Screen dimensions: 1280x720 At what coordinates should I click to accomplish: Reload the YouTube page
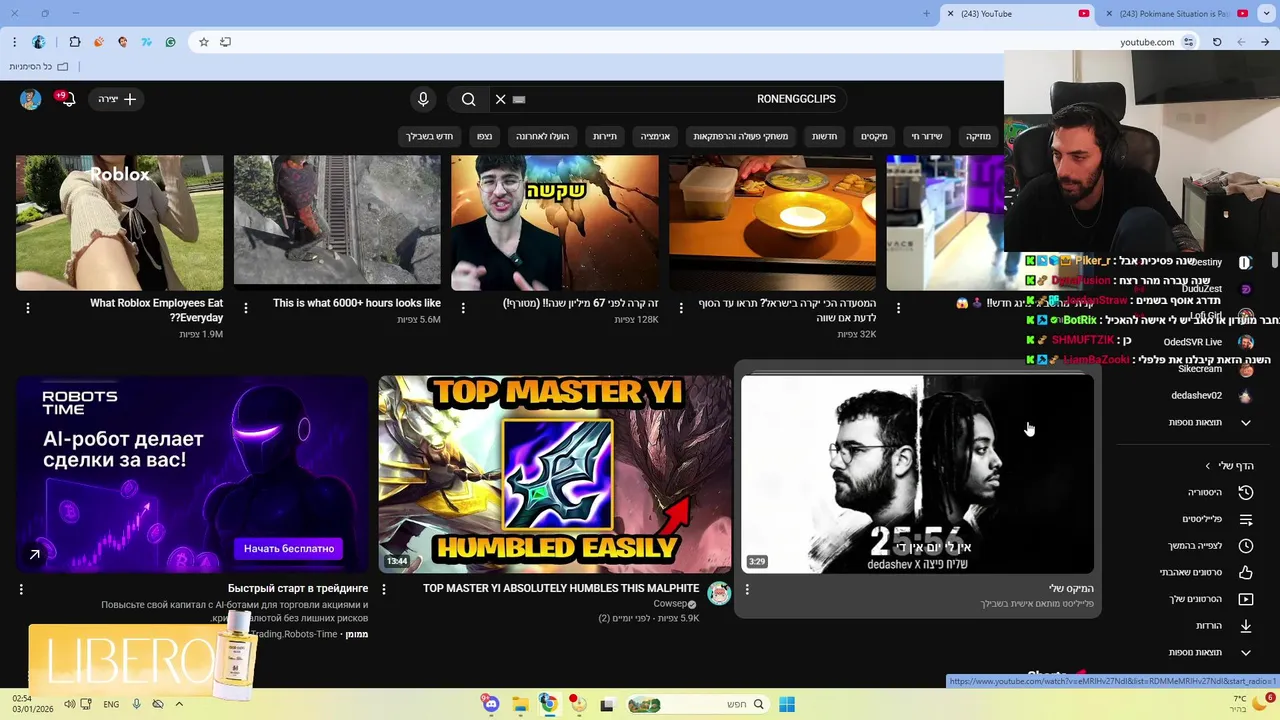pos(1217,42)
